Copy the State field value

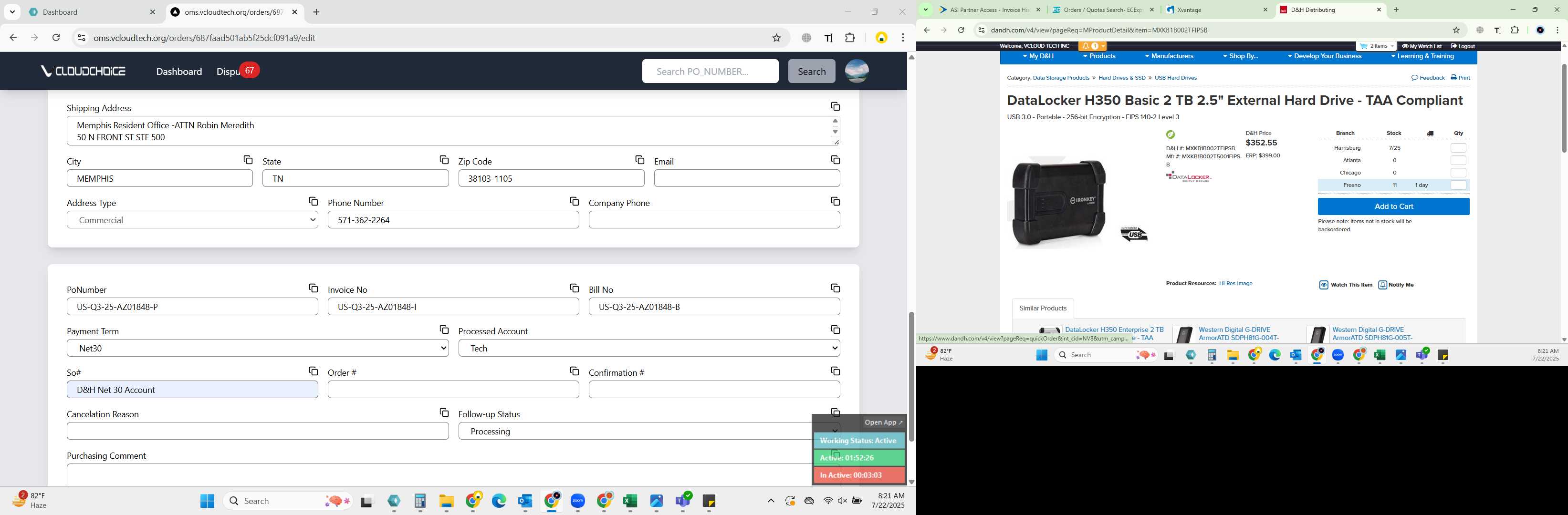pos(444,160)
